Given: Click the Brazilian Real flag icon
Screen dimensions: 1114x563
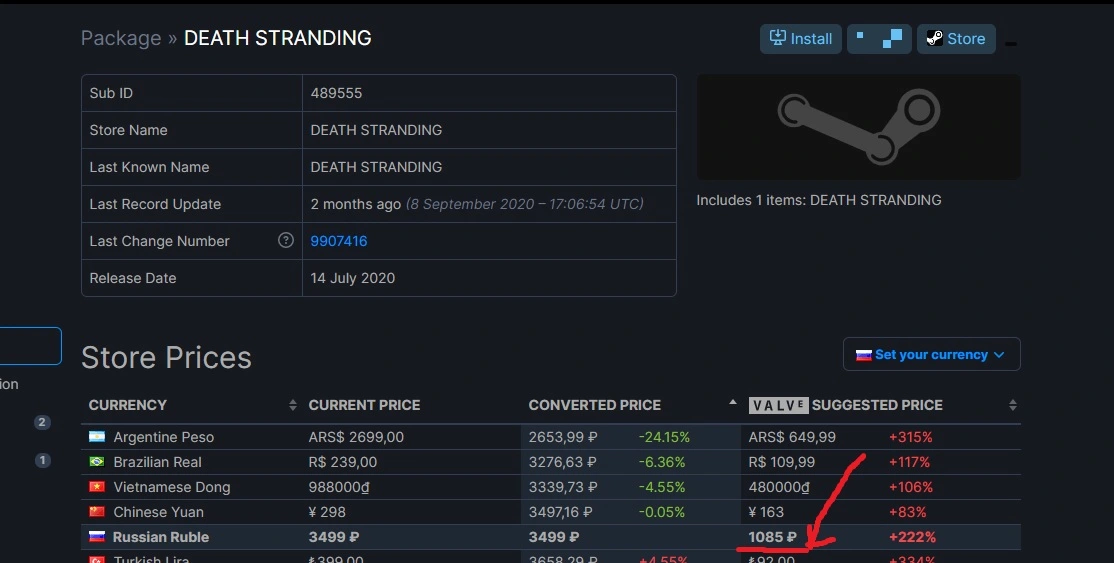Looking at the screenshot, I should pos(97,461).
